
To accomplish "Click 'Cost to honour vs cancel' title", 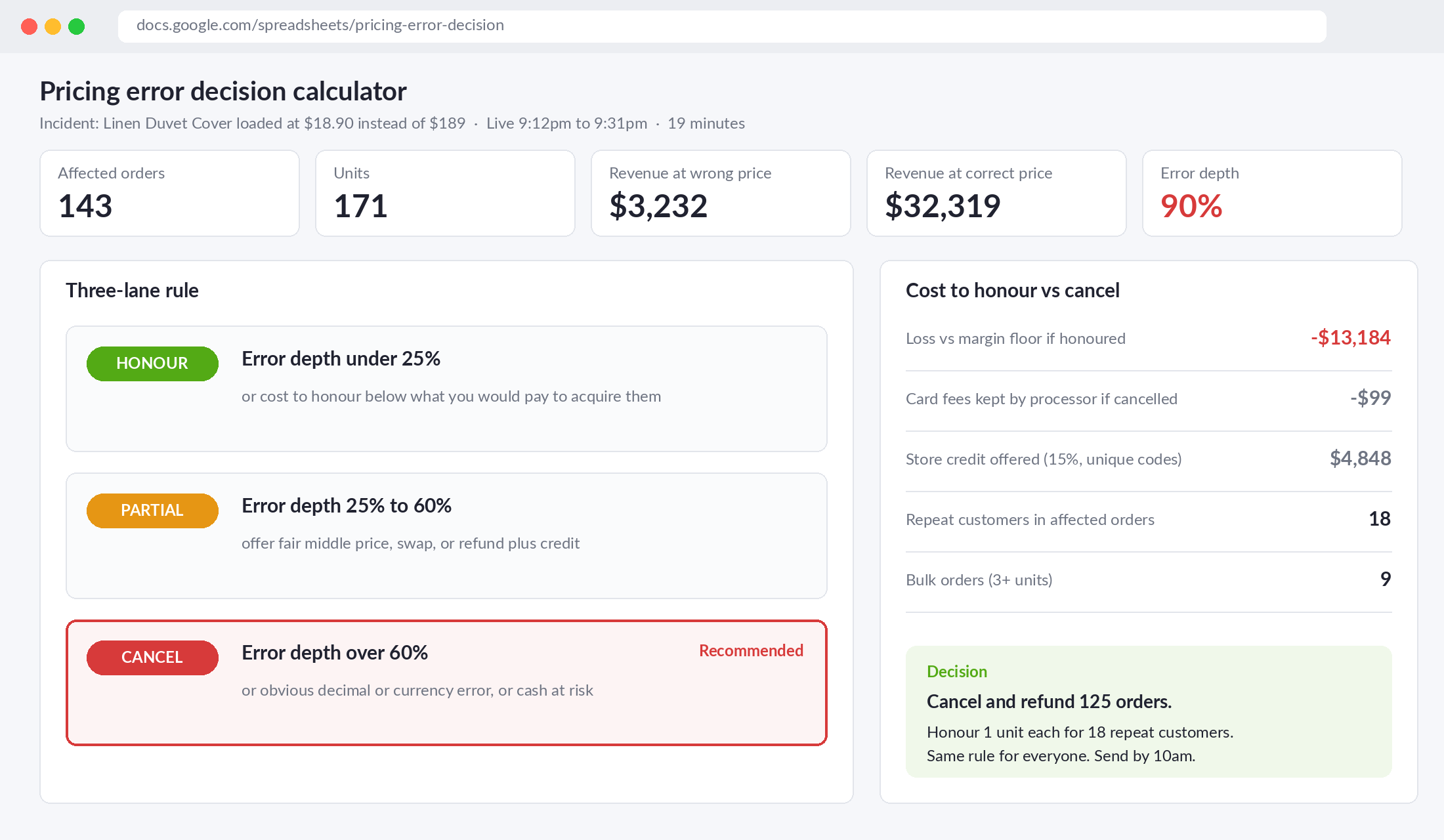I will [x=1013, y=291].
